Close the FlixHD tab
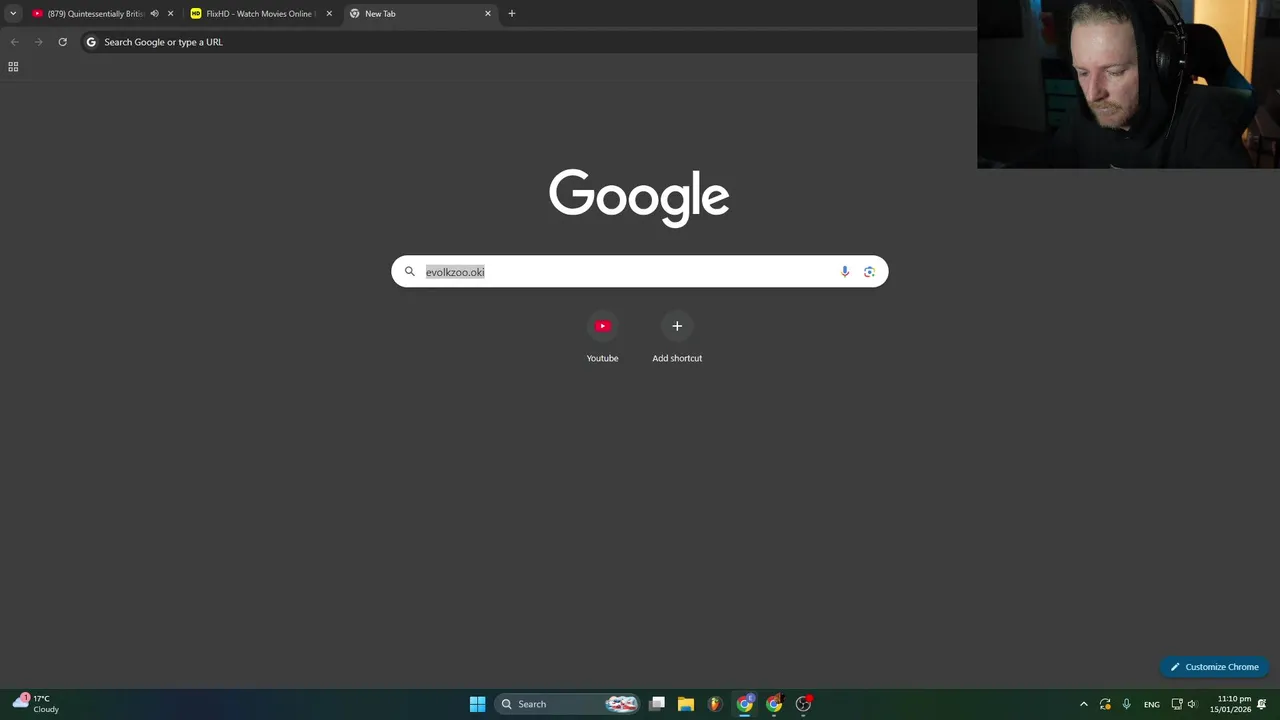The height and width of the screenshot is (720, 1280). (x=329, y=14)
